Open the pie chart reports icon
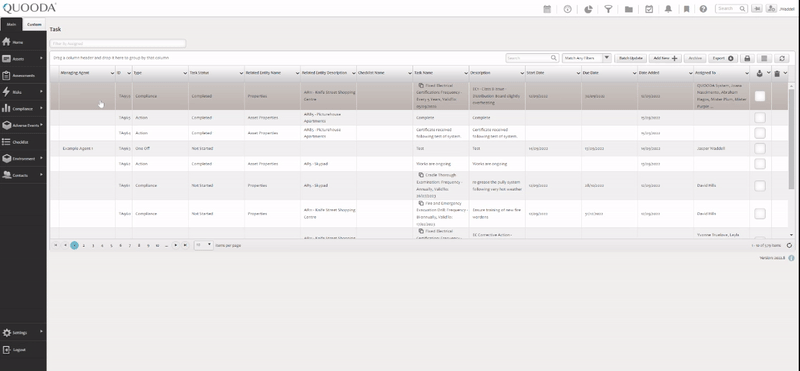The width and height of the screenshot is (800, 371). click(588, 9)
